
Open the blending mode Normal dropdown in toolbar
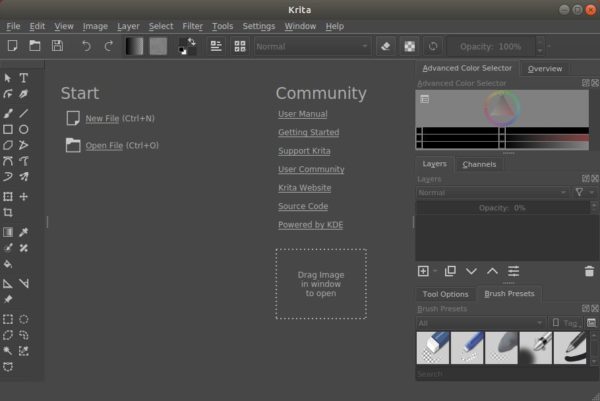[312, 47]
